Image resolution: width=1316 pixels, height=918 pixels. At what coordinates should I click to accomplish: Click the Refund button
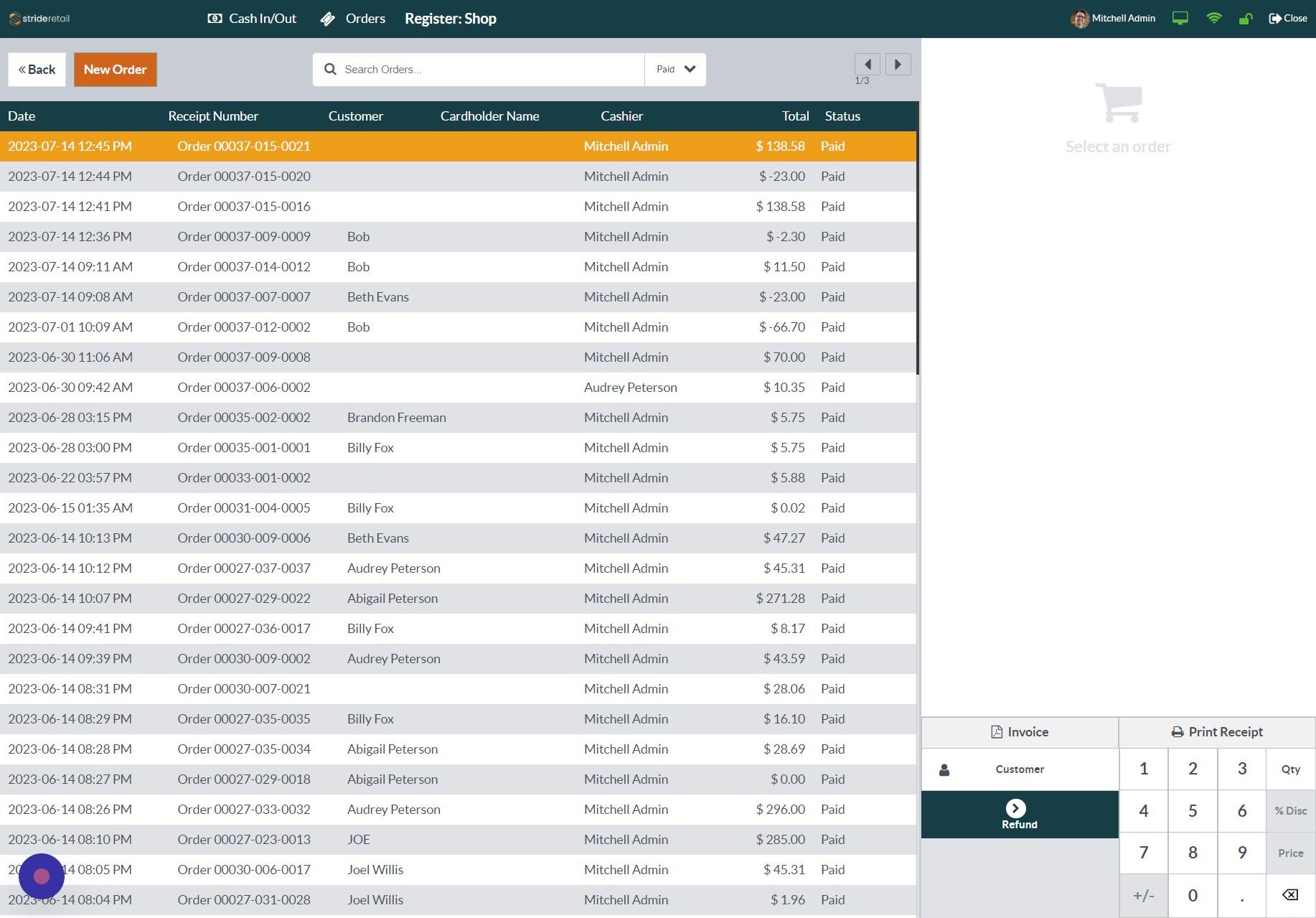pyautogui.click(x=1020, y=815)
